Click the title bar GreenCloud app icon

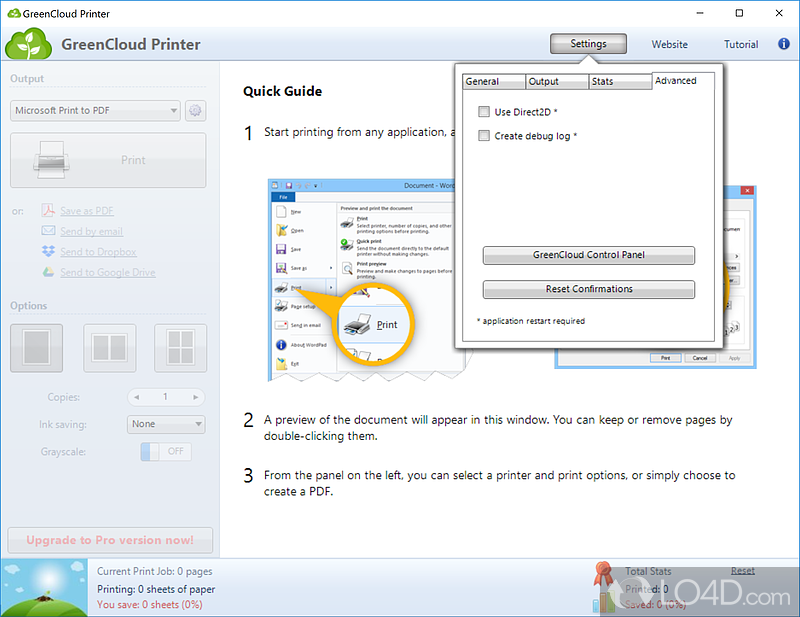13,13
